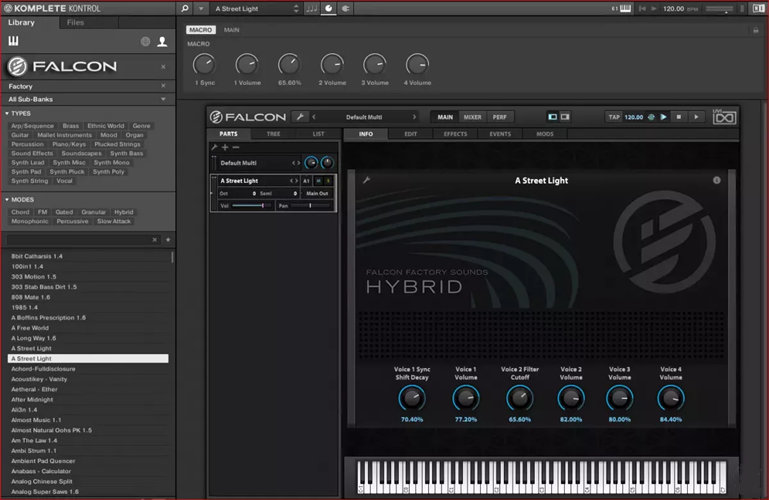Image resolution: width=769 pixels, height=500 pixels.
Task: Open the user content icon in Library
Action: click(162, 41)
